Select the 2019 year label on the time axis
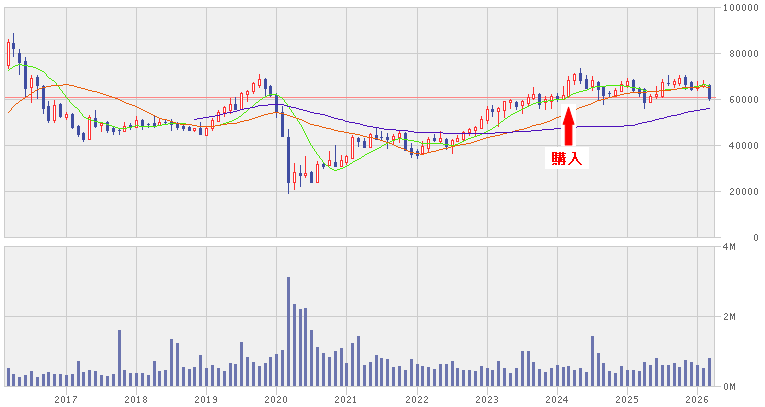 tap(206, 399)
